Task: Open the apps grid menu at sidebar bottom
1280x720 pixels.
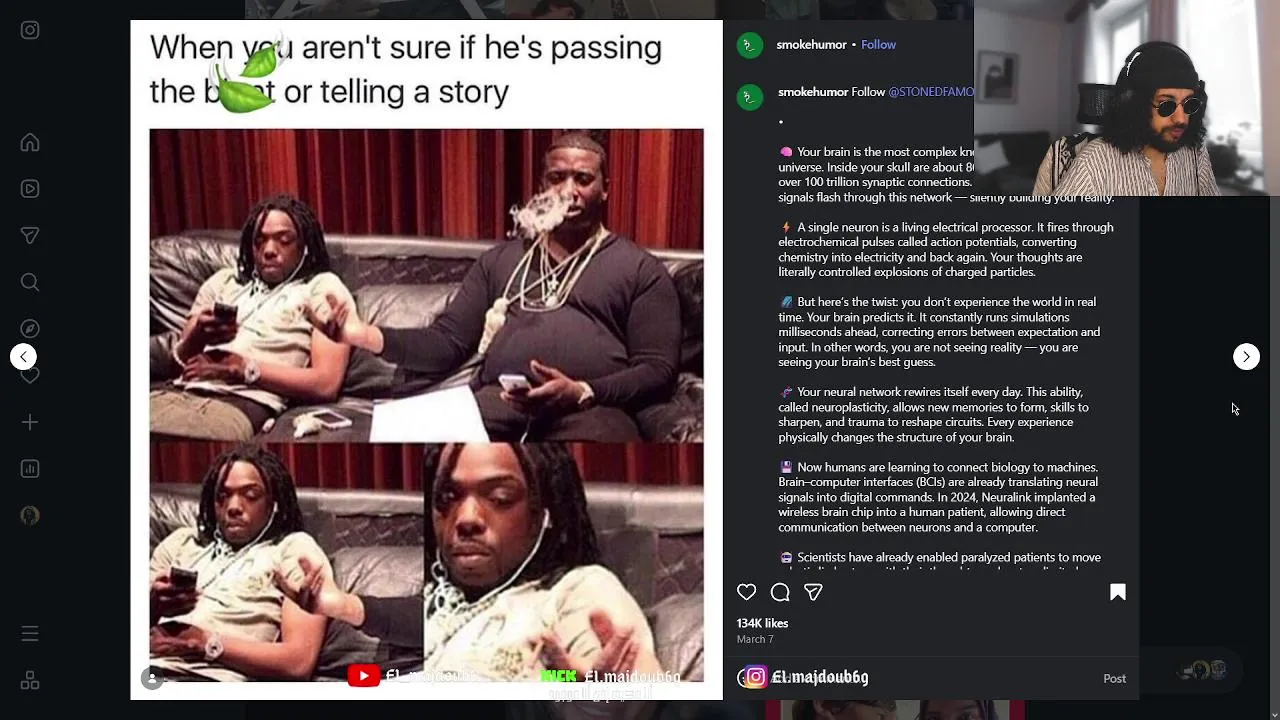Action: pyautogui.click(x=30, y=680)
